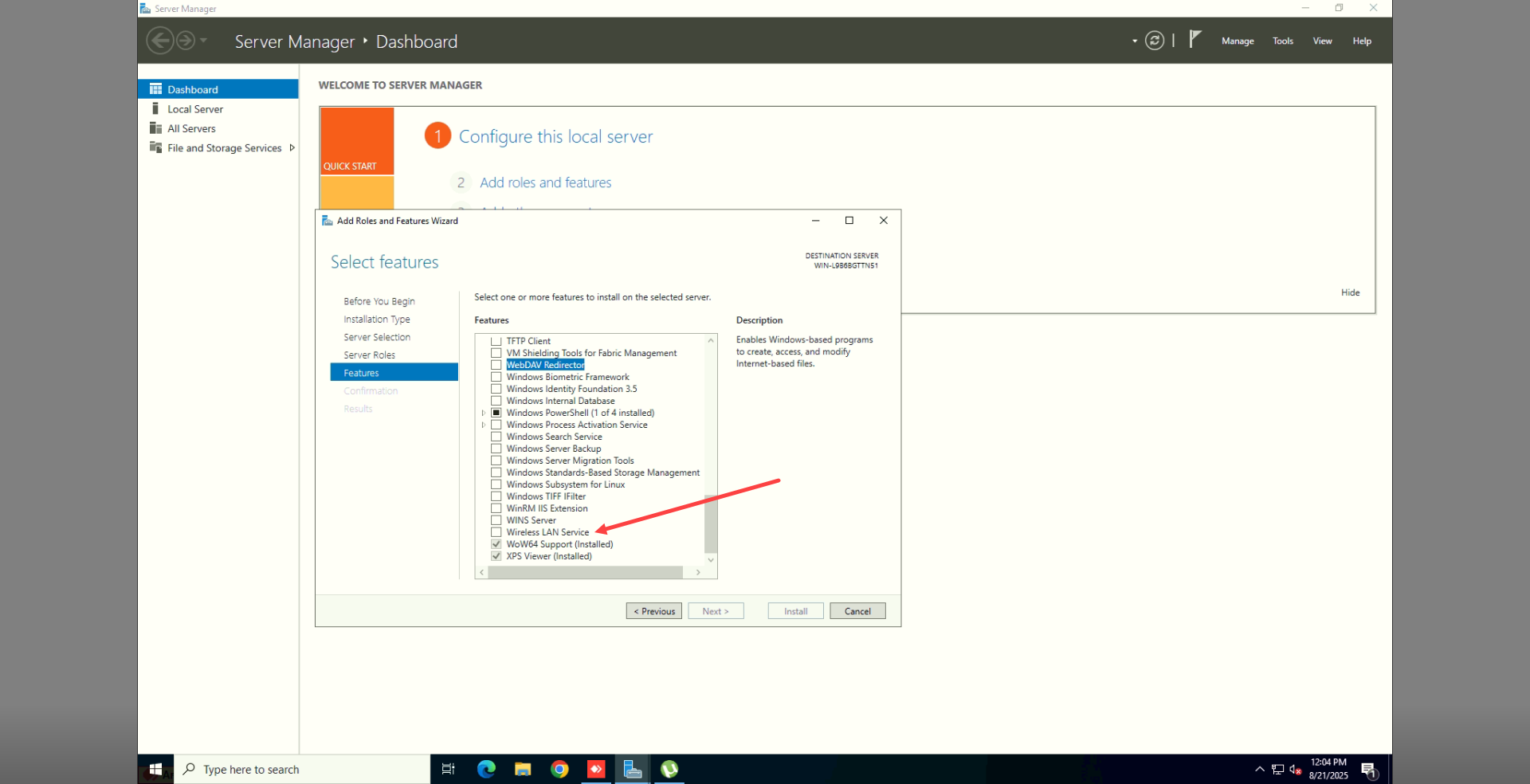Launch Microsoft Edge from the taskbar

[x=486, y=769]
